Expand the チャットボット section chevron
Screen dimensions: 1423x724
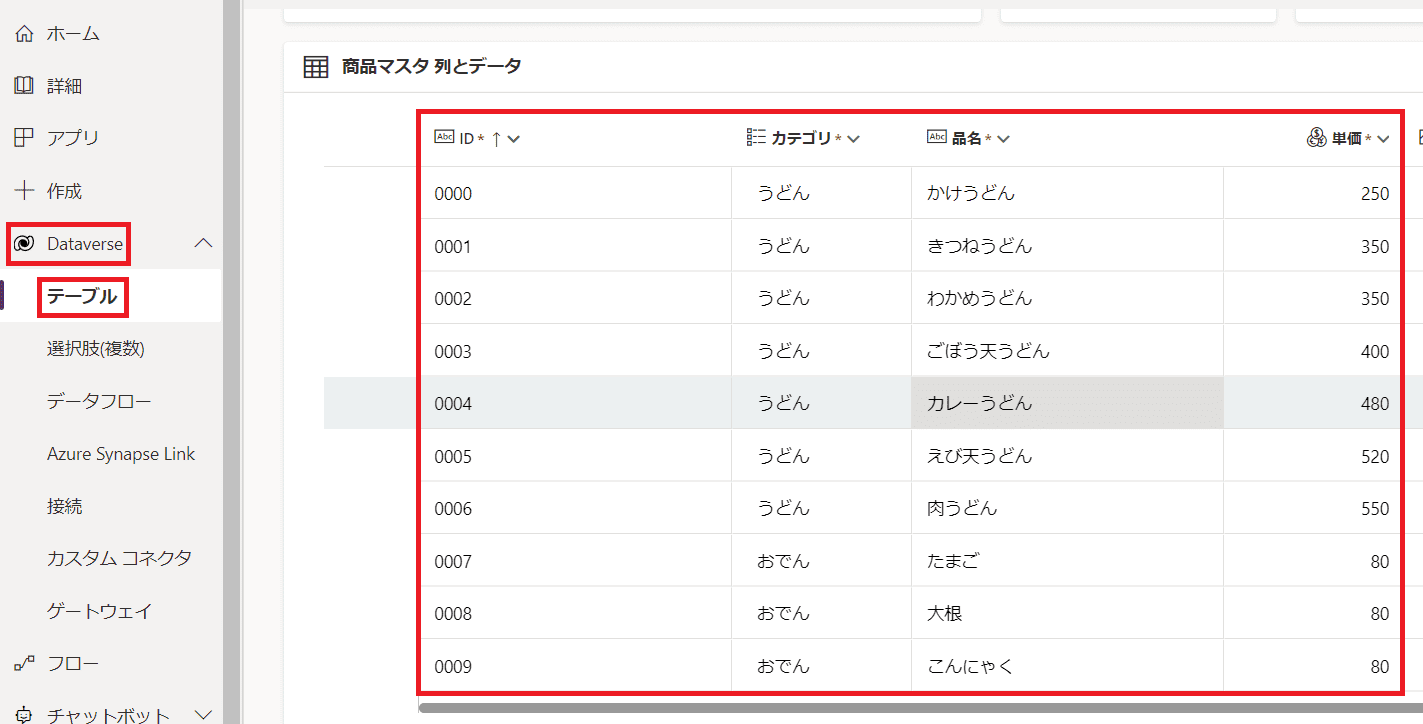point(203,714)
